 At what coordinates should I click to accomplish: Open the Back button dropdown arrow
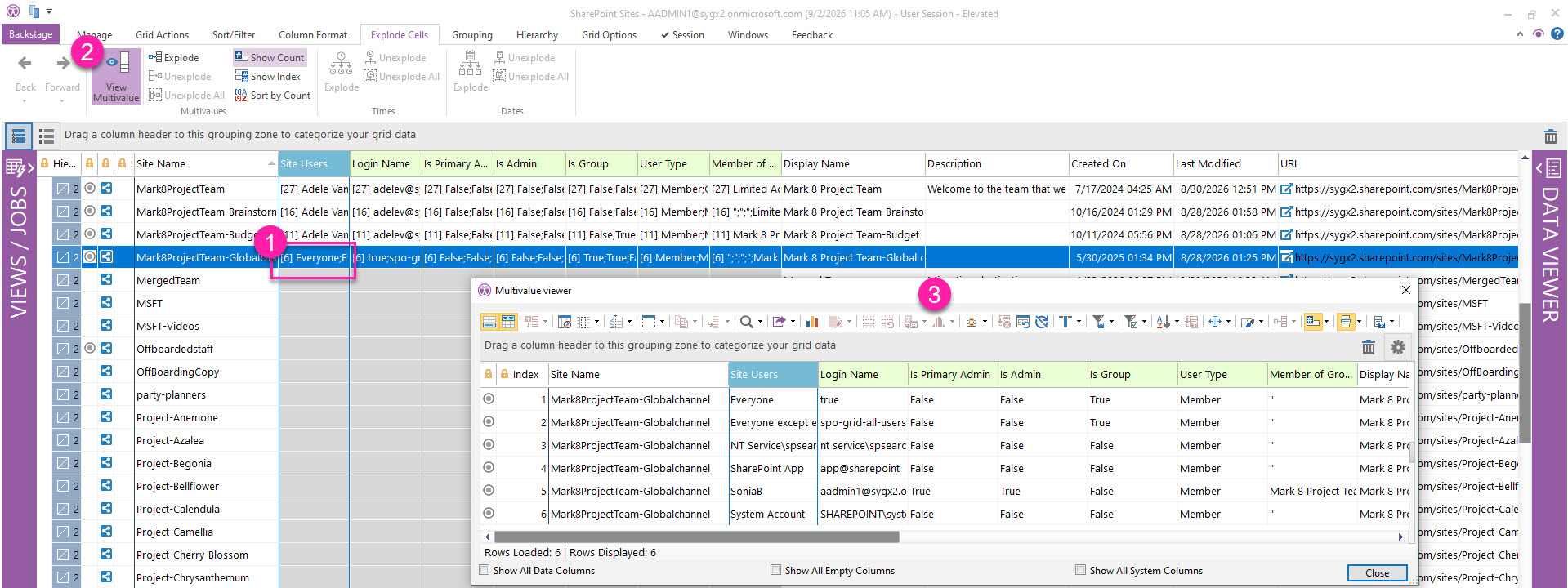(x=25, y=101)
